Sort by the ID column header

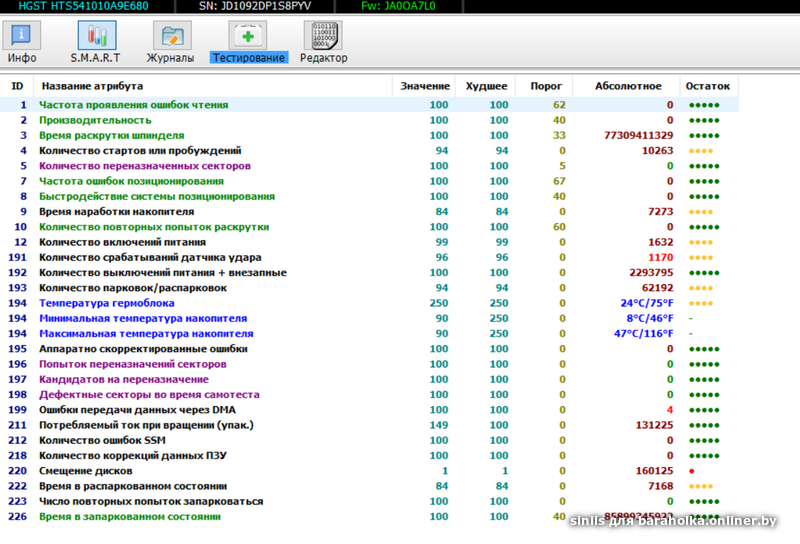[x=17, y=86]
